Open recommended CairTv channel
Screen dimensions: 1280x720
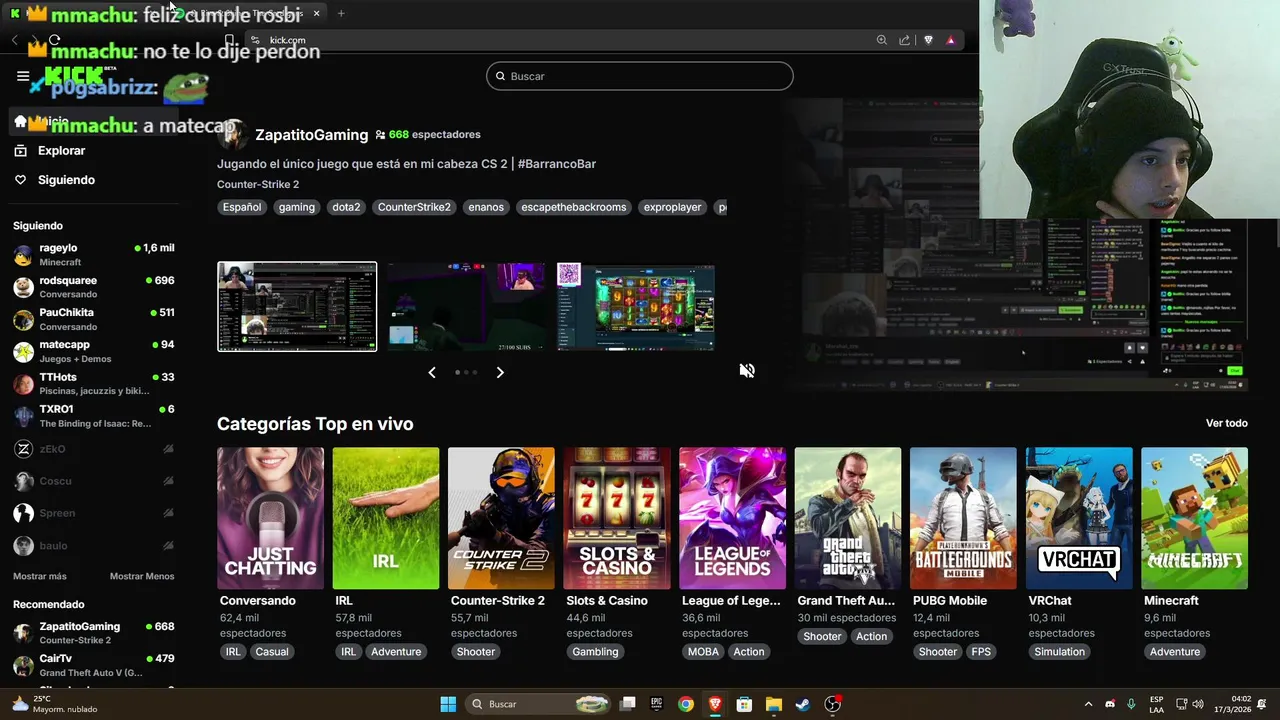pyautogui.click(x=94, y=665)
